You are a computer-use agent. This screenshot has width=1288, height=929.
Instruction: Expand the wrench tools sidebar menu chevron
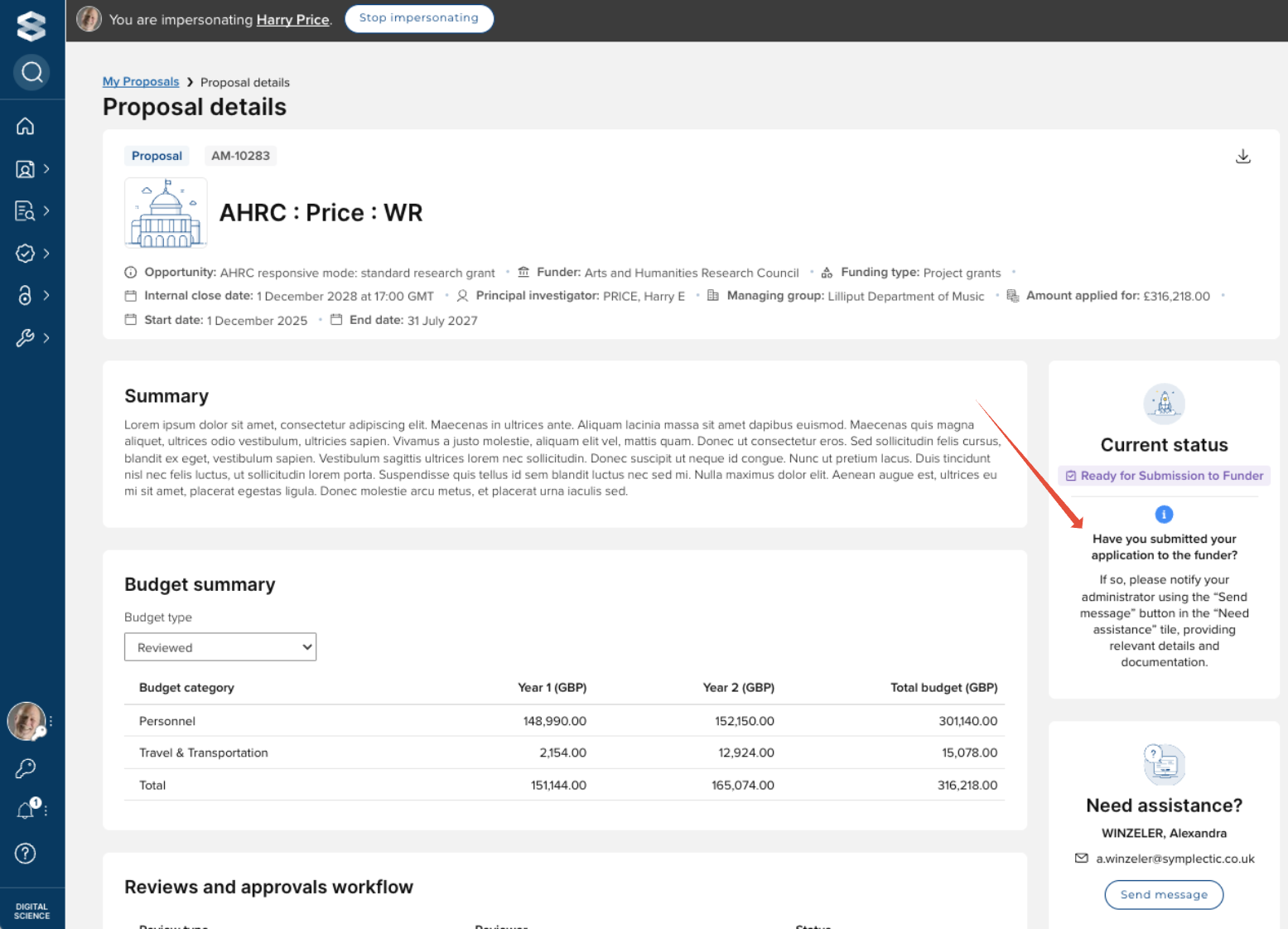[x=46, y=337]
